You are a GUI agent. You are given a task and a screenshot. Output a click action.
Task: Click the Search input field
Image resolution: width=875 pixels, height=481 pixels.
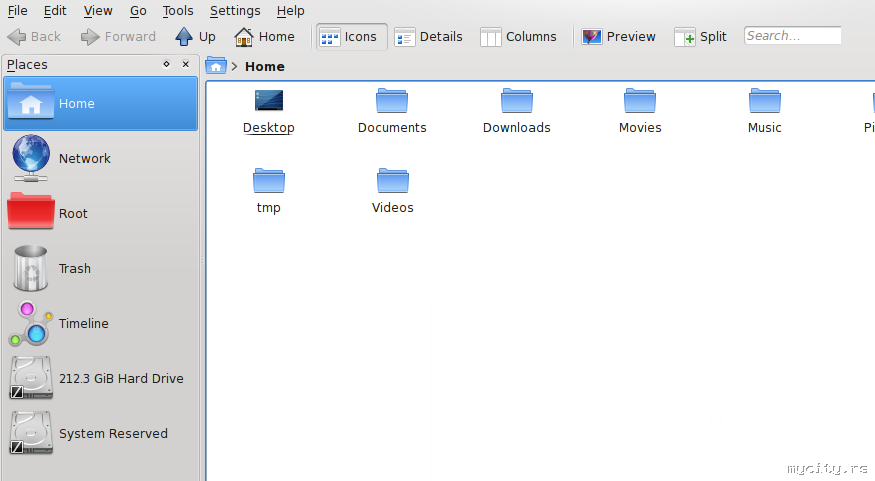pos(792,36)
